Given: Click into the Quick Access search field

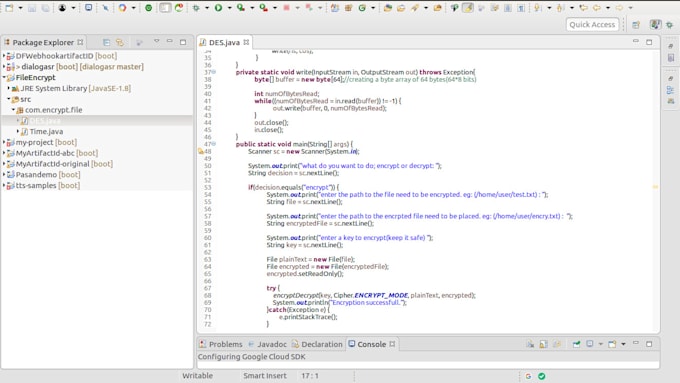Looking at the screenshot, I should click(x=592, y=24).
